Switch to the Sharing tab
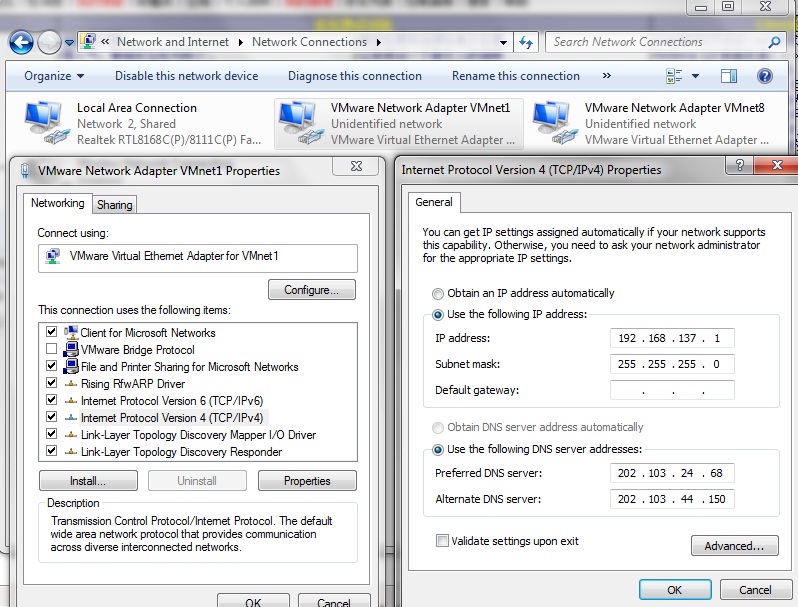 (x=115, y=205)
